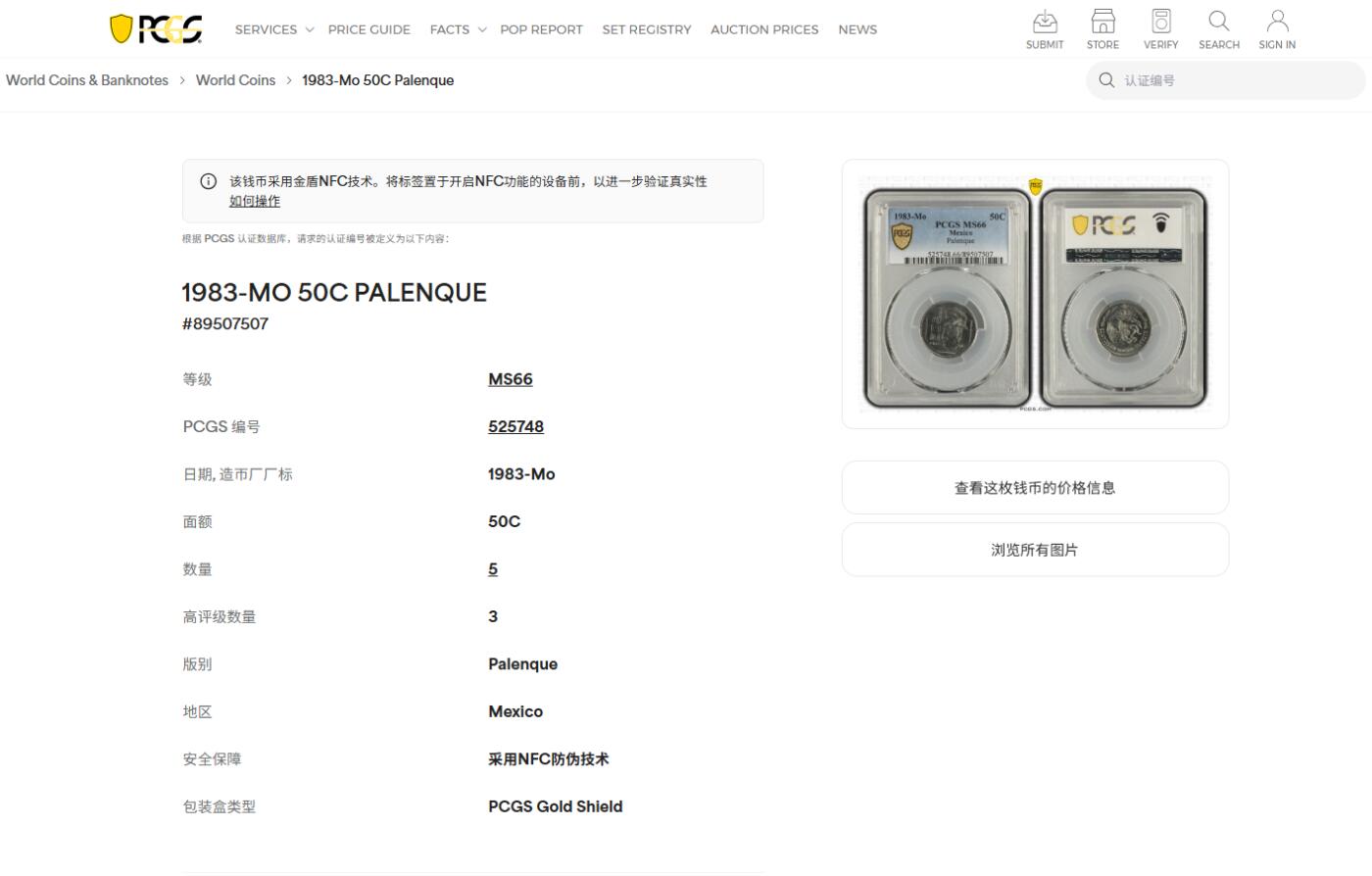Click 查看这枚钱币的价格信息 button
1372x876 pixels.
tap(1035, 487)
